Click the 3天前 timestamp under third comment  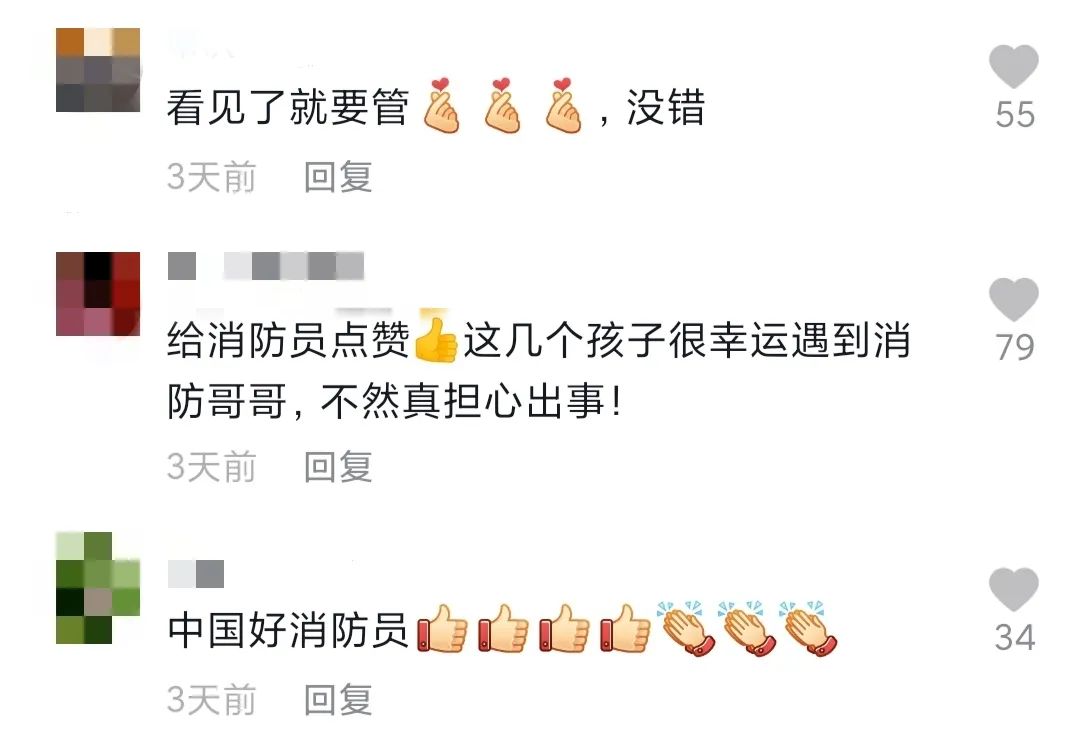coord(211,700)
